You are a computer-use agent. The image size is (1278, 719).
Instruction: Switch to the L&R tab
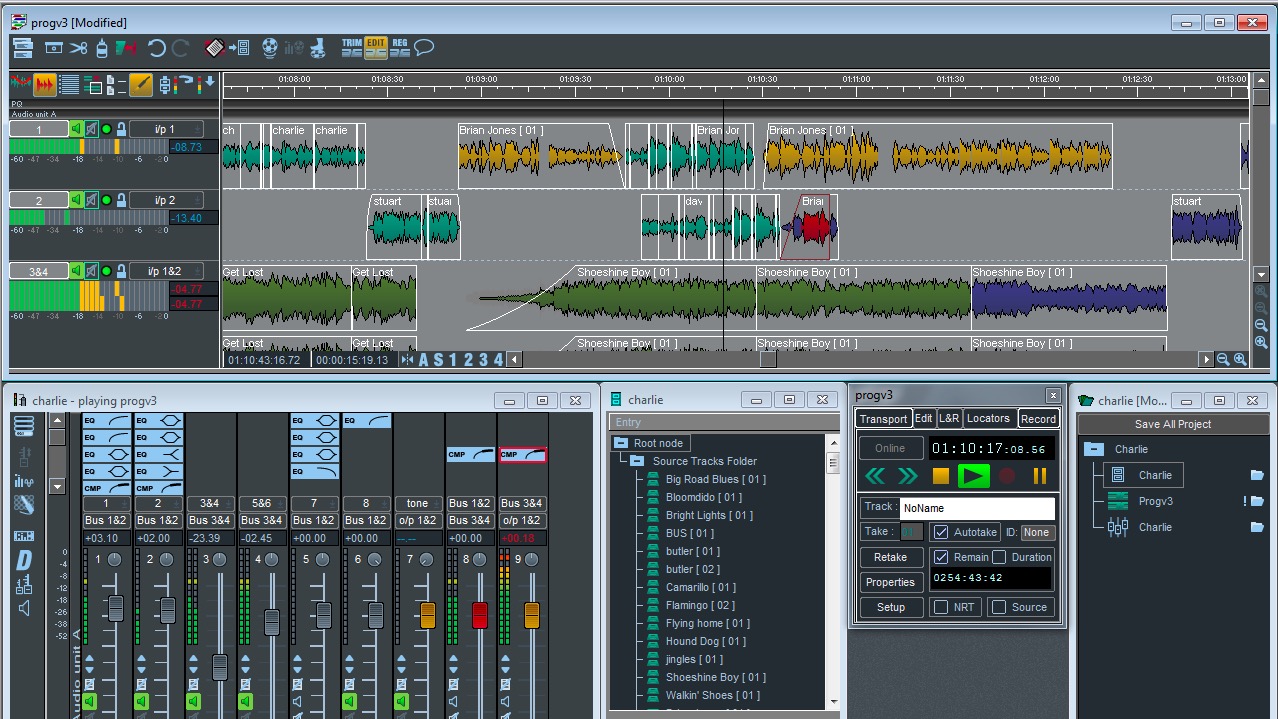click(949, 419)
